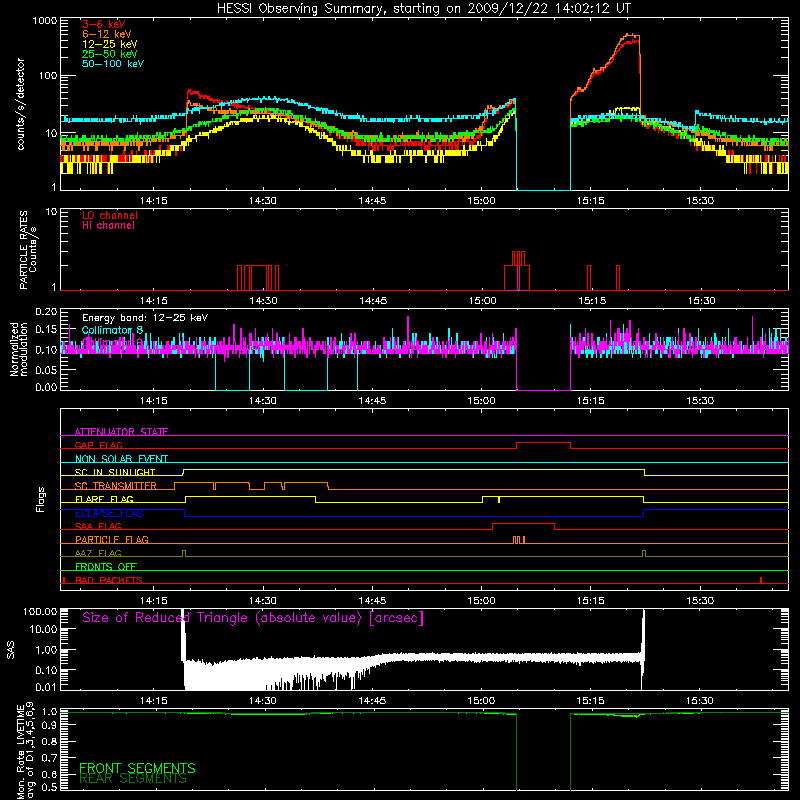
Task: Click the 1000 y-axis tick value
Action: [x=44, y=21]
